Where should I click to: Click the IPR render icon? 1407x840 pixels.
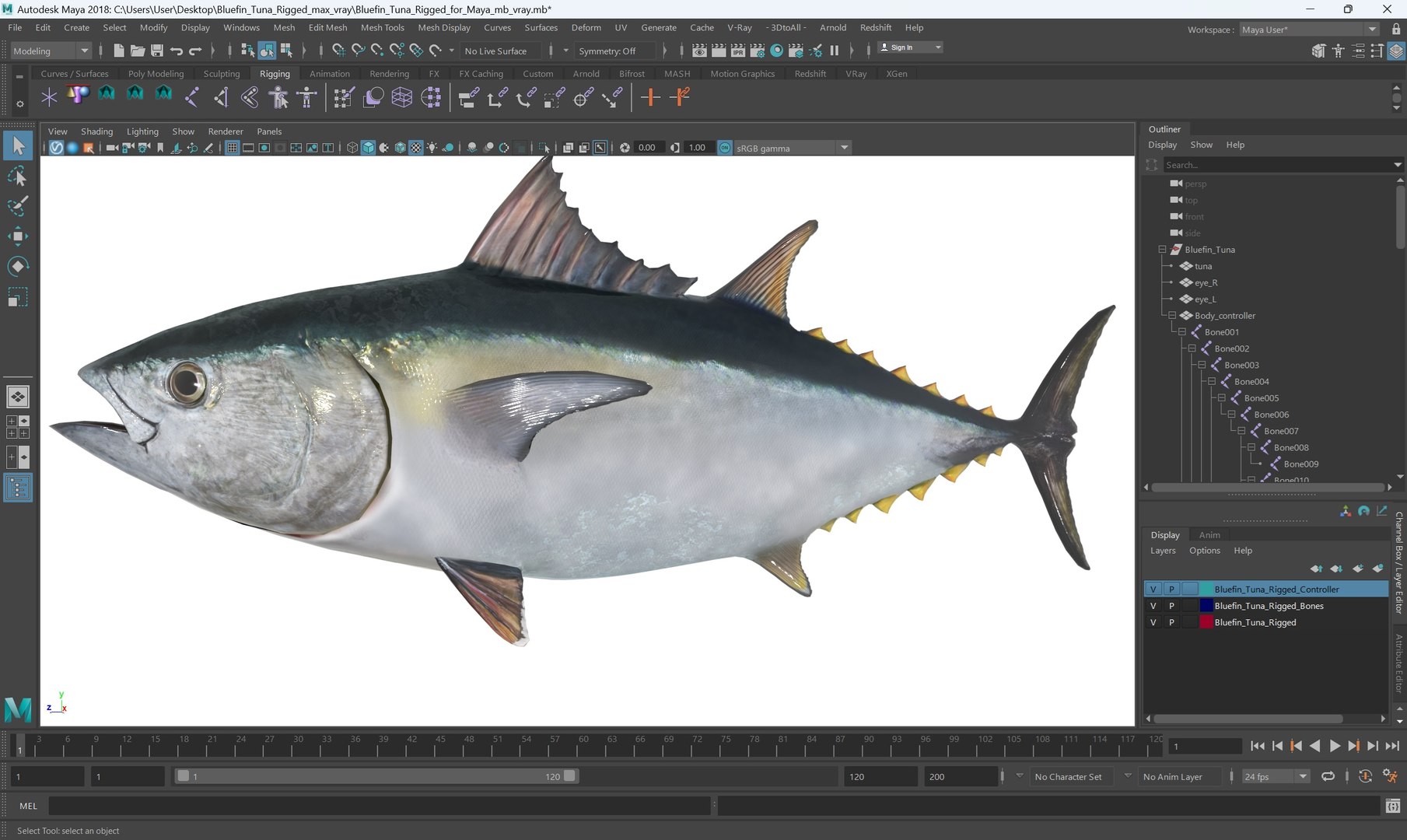tap(737, 51)
